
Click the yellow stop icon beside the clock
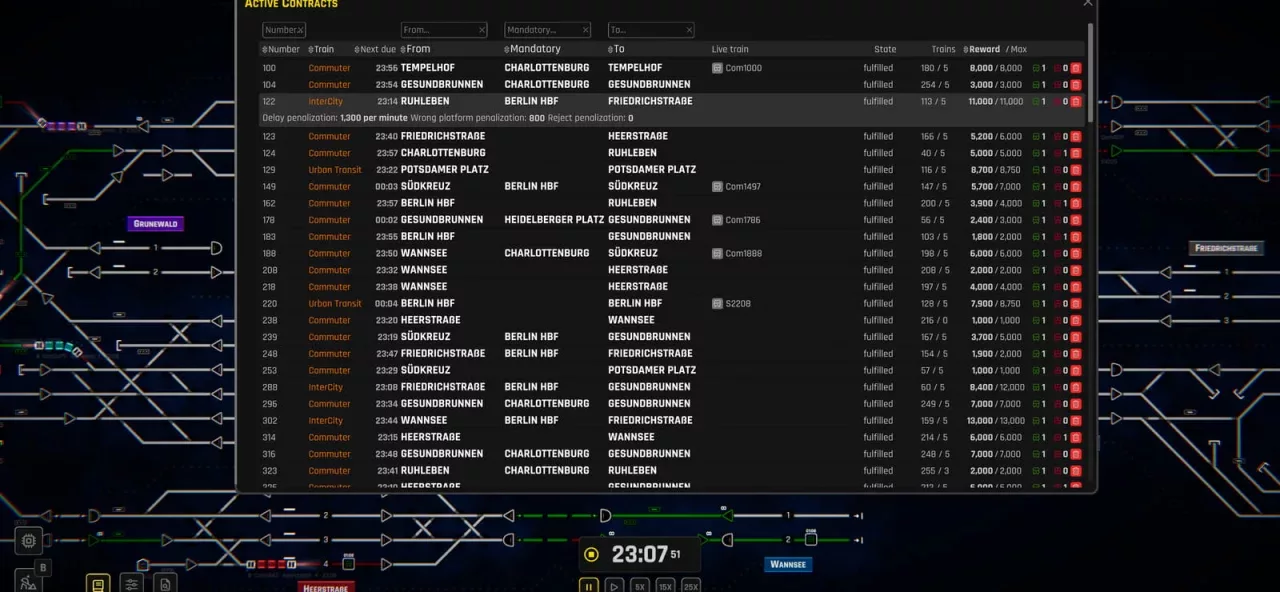591,554
